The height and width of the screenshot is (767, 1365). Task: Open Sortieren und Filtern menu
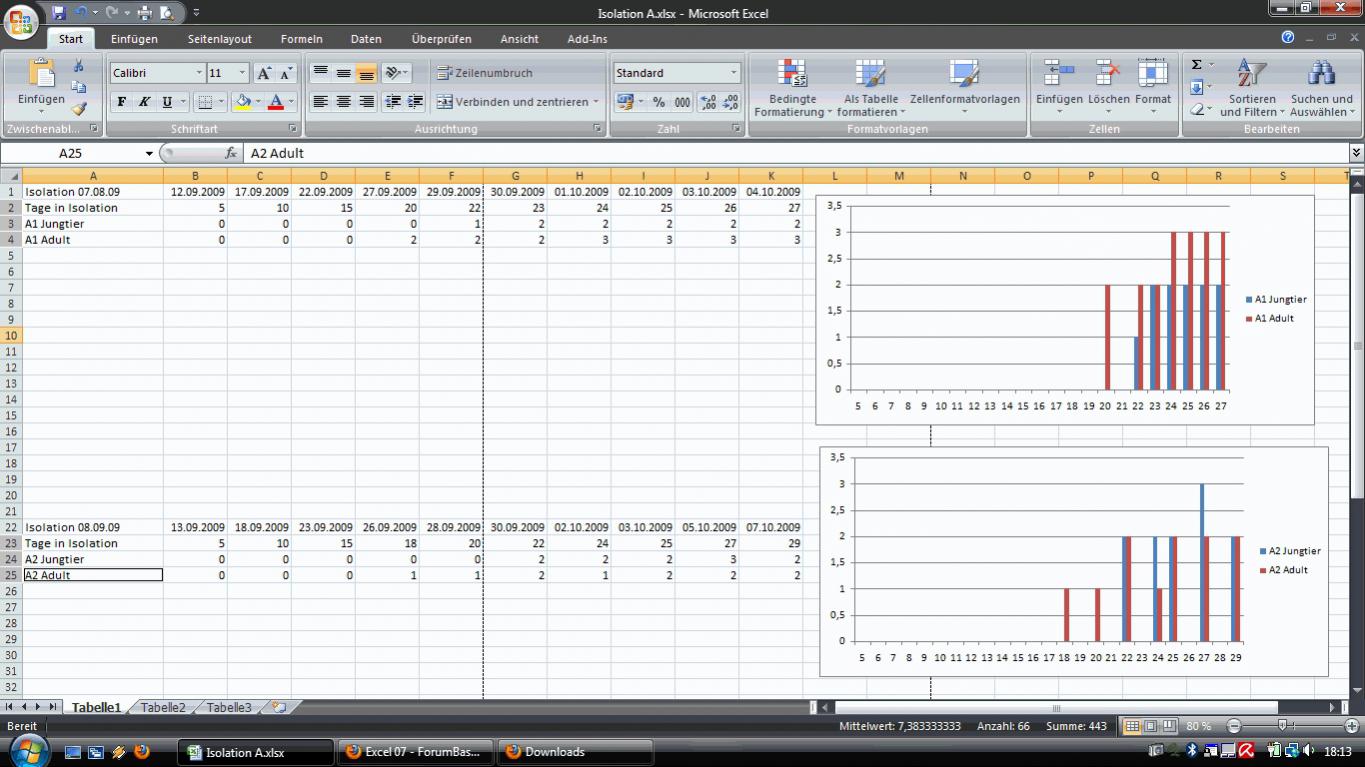(1252, 88)
